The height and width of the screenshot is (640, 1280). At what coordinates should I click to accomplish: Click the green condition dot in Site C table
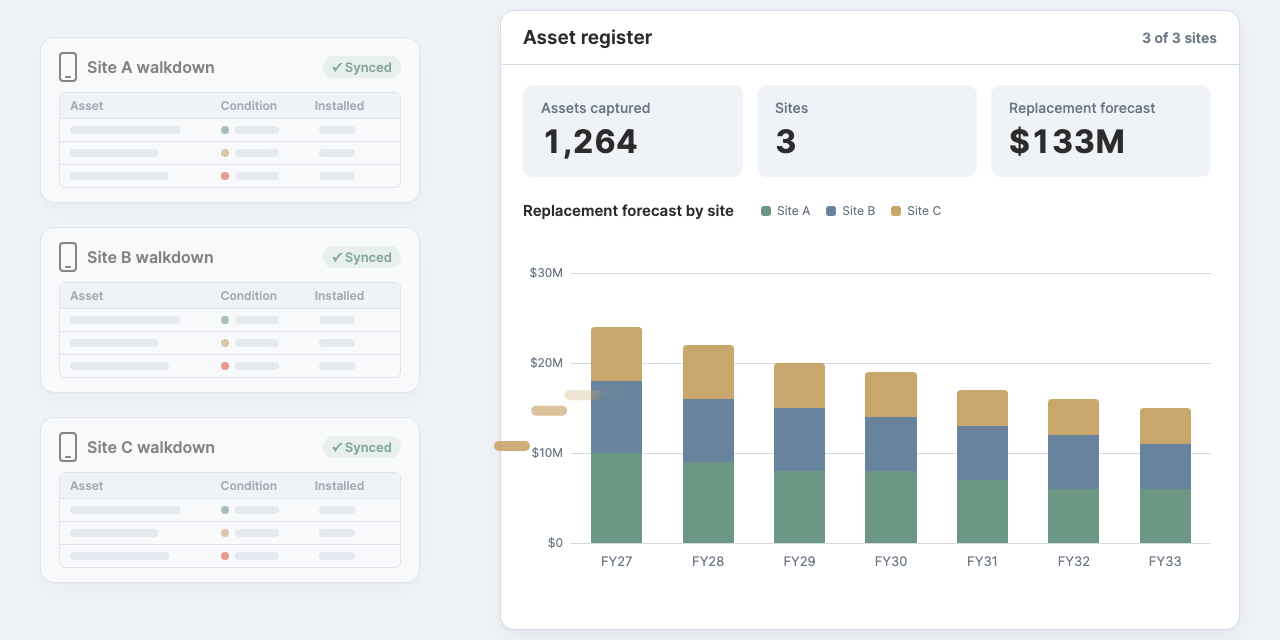225,510
